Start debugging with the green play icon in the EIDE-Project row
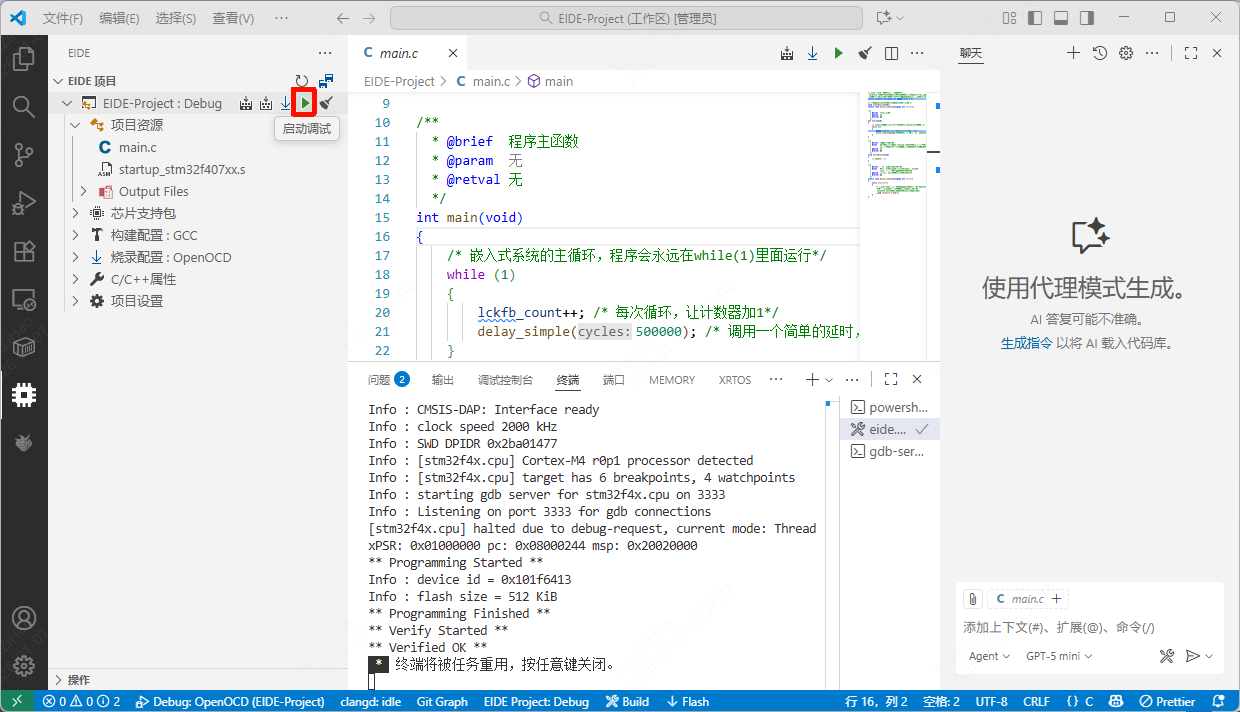1240x712 pixels. 305,103
